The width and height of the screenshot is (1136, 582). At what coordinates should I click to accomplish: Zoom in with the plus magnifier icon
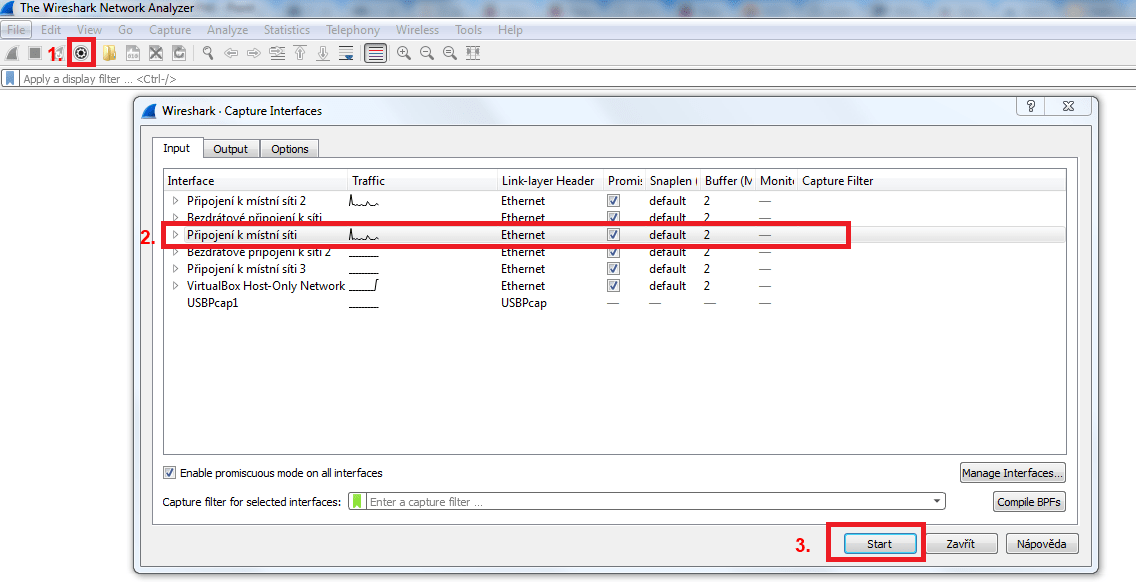(404, 53)
